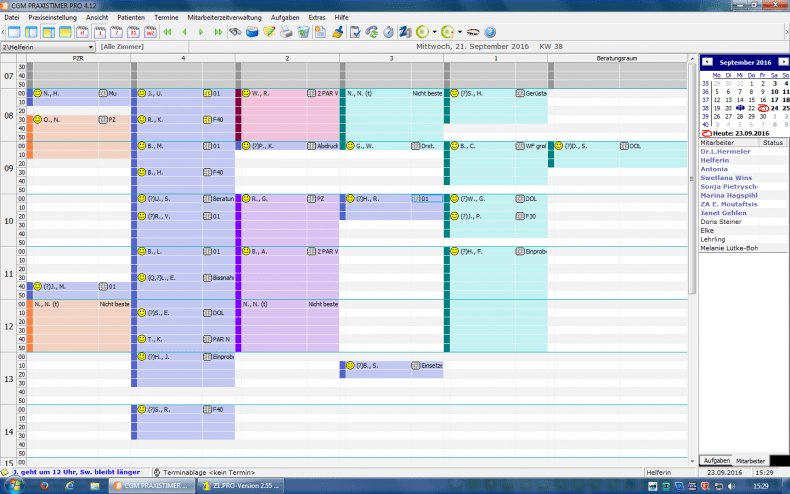Go to next day with single right green arrow
790x494 pixels.
tap(201, 32)
